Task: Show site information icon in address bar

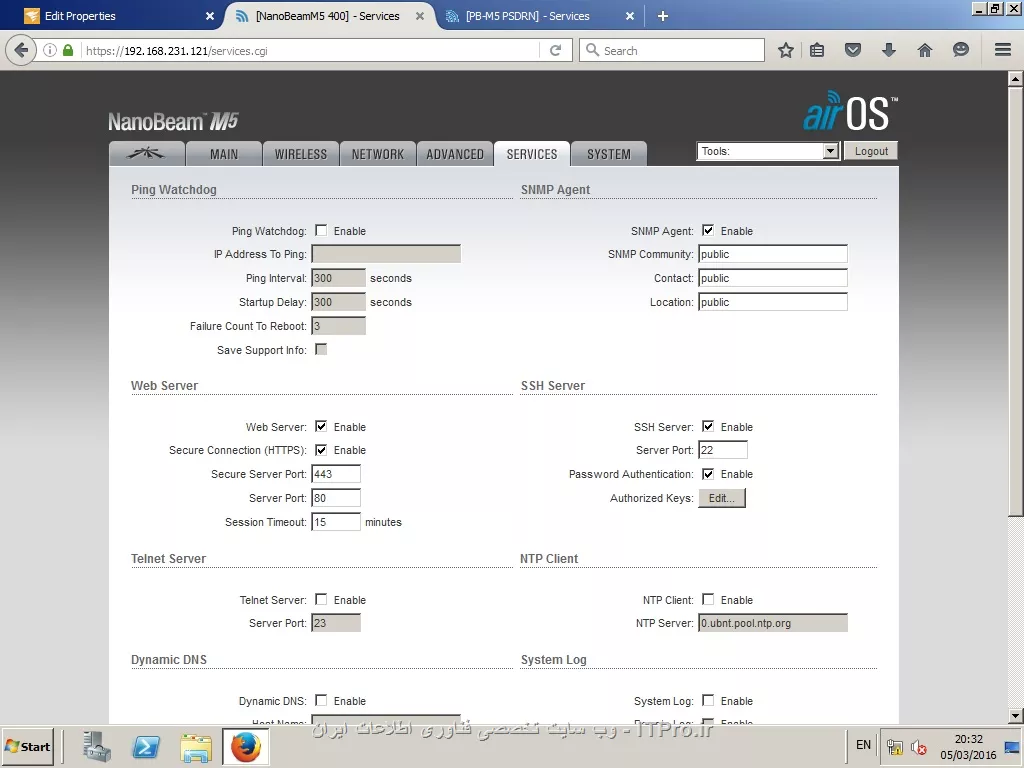Action: coord(50,50)
